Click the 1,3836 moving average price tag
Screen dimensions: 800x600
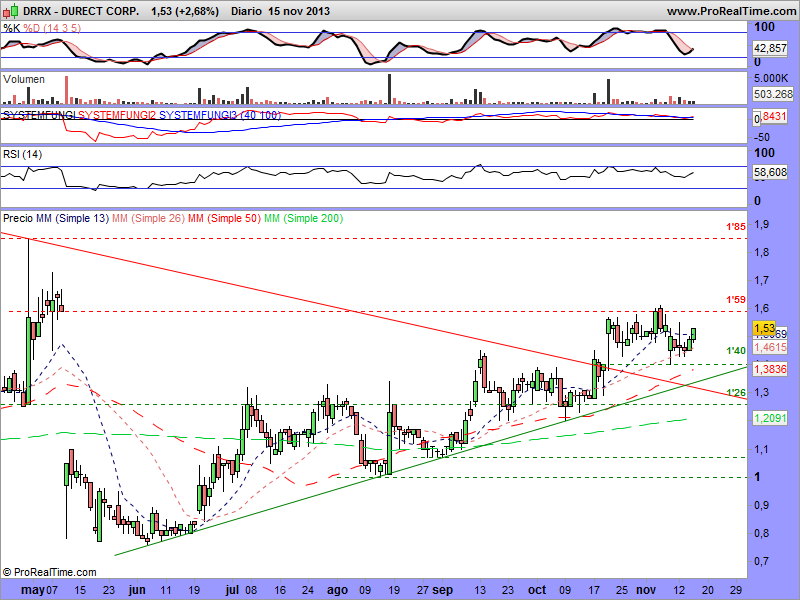770,369
